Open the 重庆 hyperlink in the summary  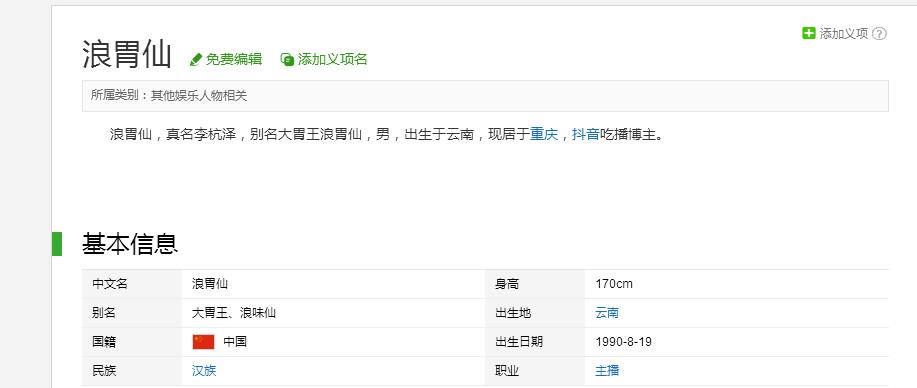coord(544,135)
